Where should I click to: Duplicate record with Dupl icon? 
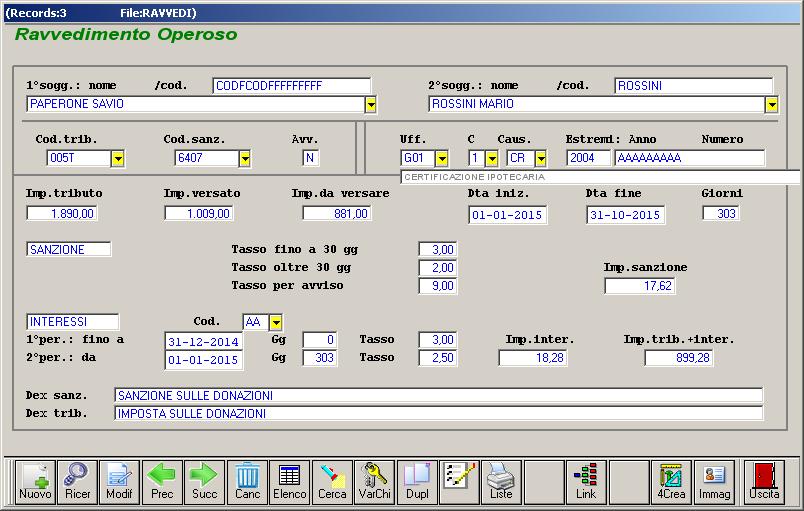417,481
